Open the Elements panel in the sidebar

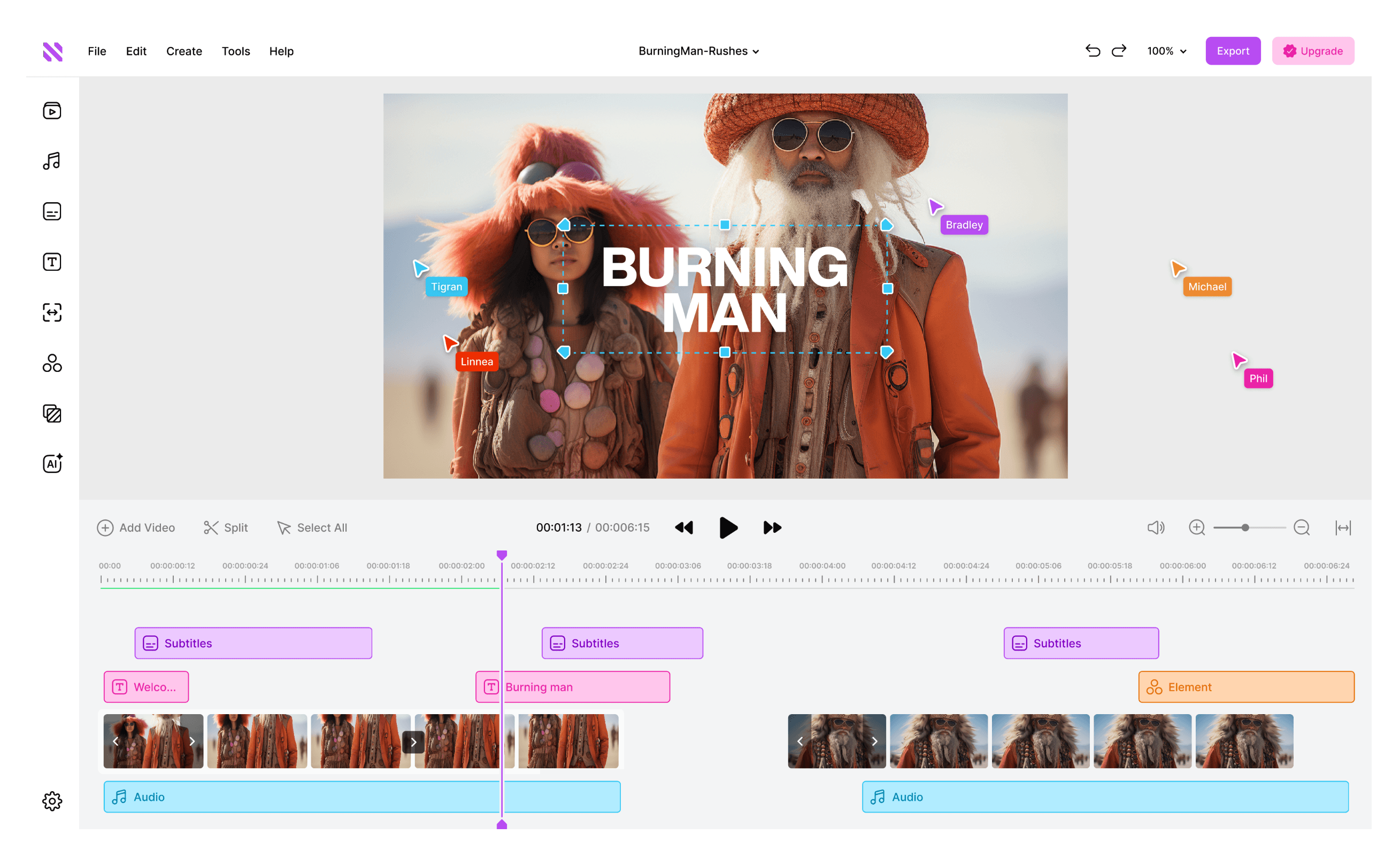coord(52,363)
